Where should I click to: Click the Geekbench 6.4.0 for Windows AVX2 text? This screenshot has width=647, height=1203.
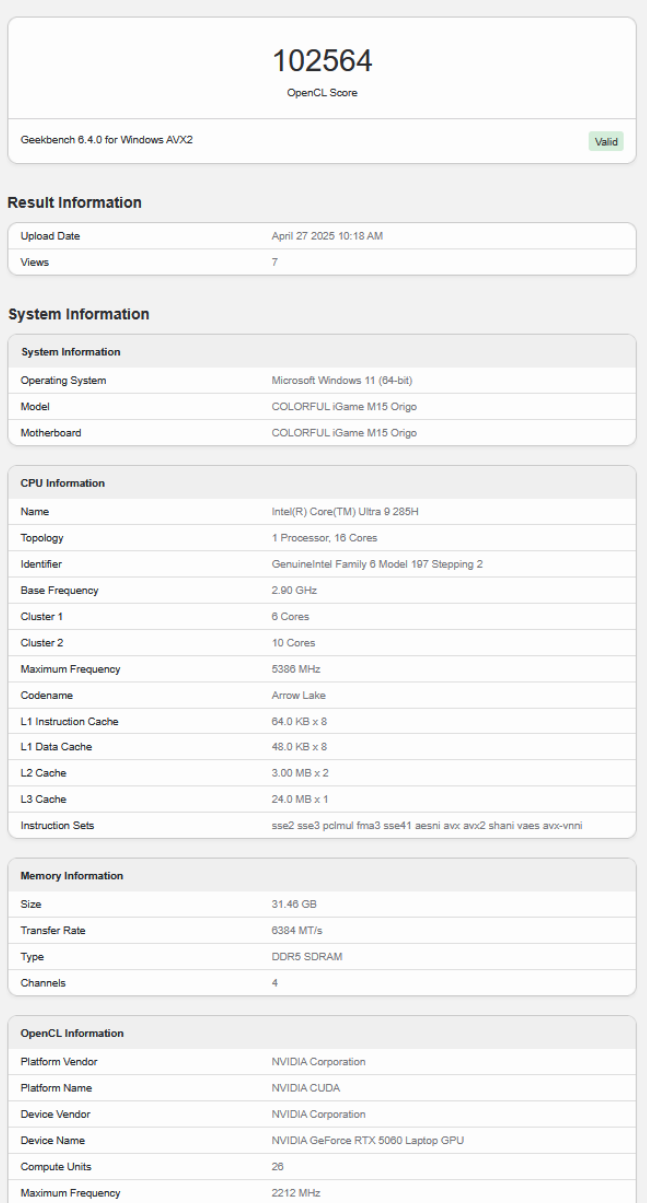[x=107, y=140]
